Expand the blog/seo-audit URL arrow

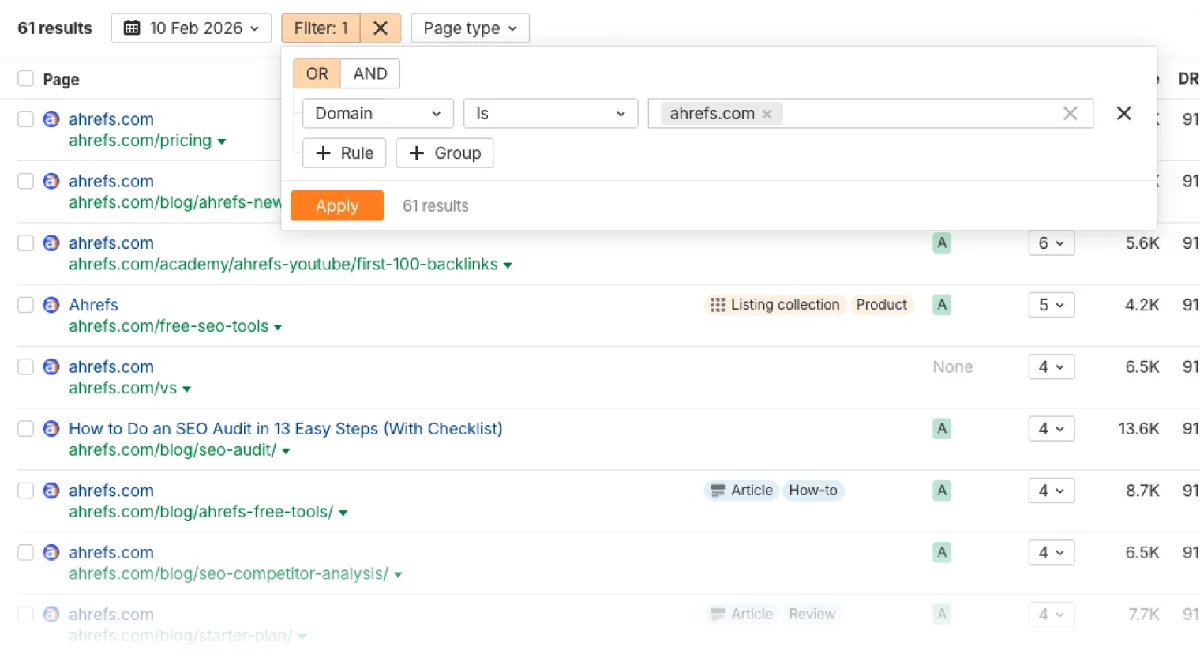point(286,452)
